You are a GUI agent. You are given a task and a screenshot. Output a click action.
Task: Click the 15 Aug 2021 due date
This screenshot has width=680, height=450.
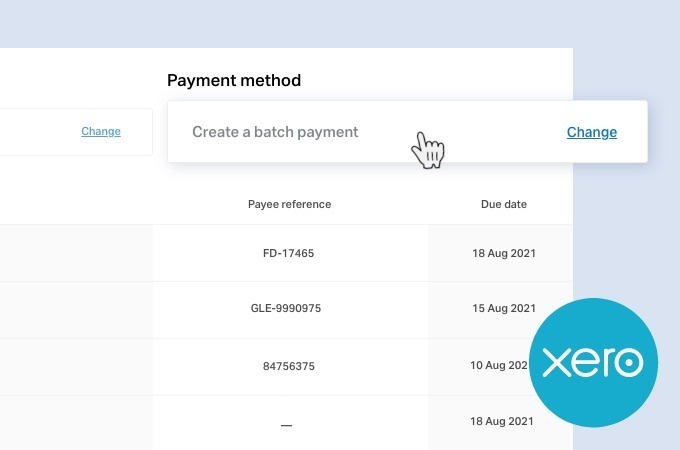[504, 308]
